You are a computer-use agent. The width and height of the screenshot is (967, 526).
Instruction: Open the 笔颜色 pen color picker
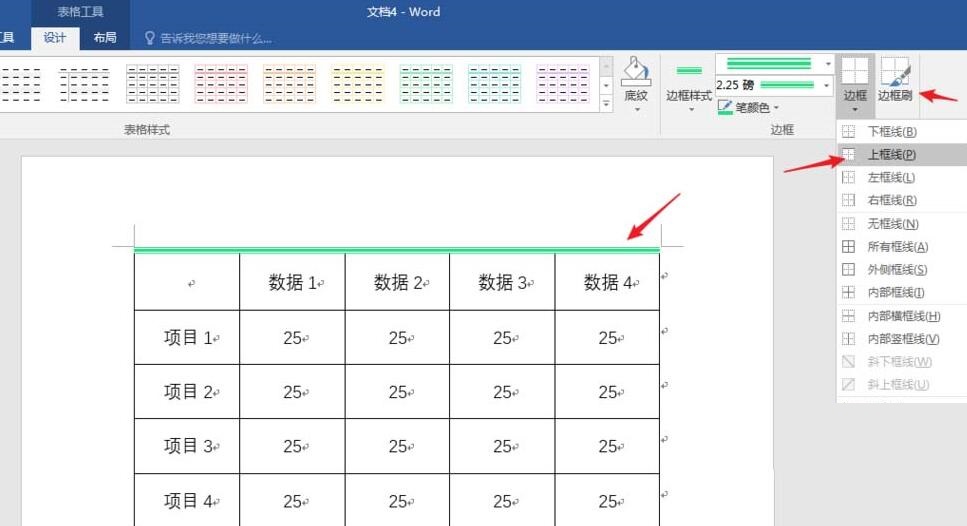point(748,108)
